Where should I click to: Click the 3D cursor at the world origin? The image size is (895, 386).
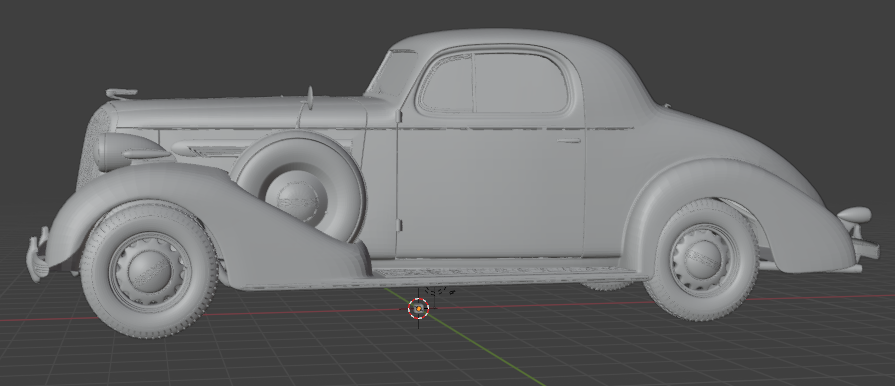[418, 308]
